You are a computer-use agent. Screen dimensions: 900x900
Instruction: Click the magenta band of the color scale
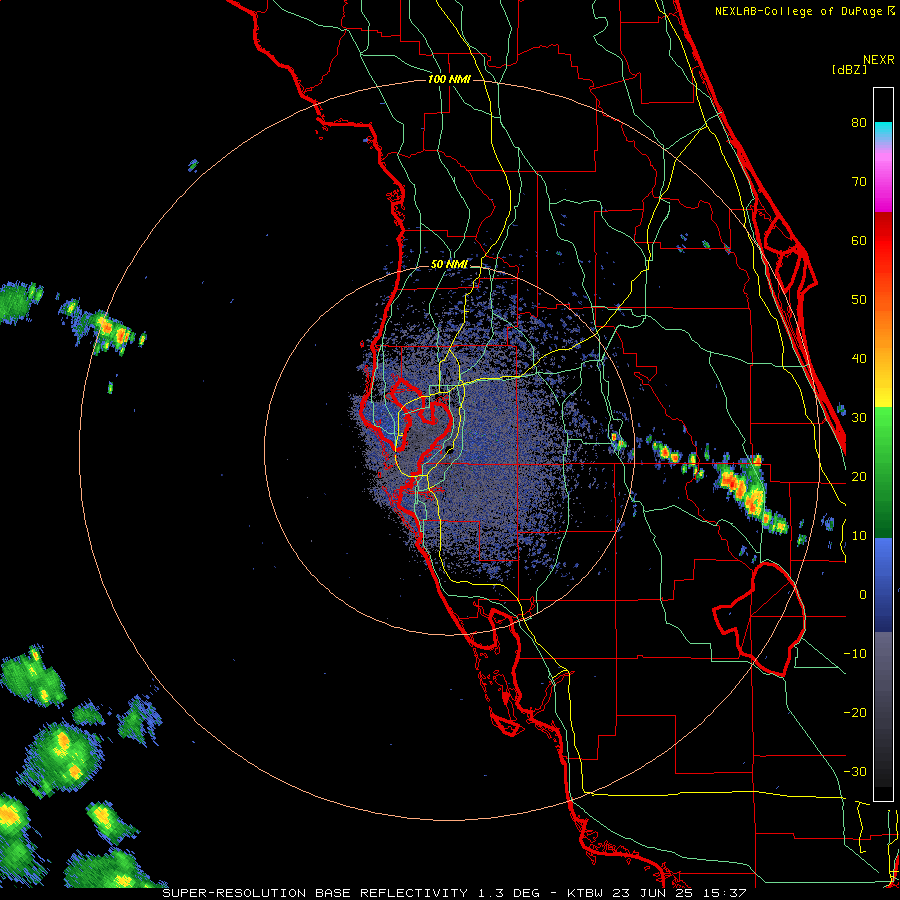(883, 181)
